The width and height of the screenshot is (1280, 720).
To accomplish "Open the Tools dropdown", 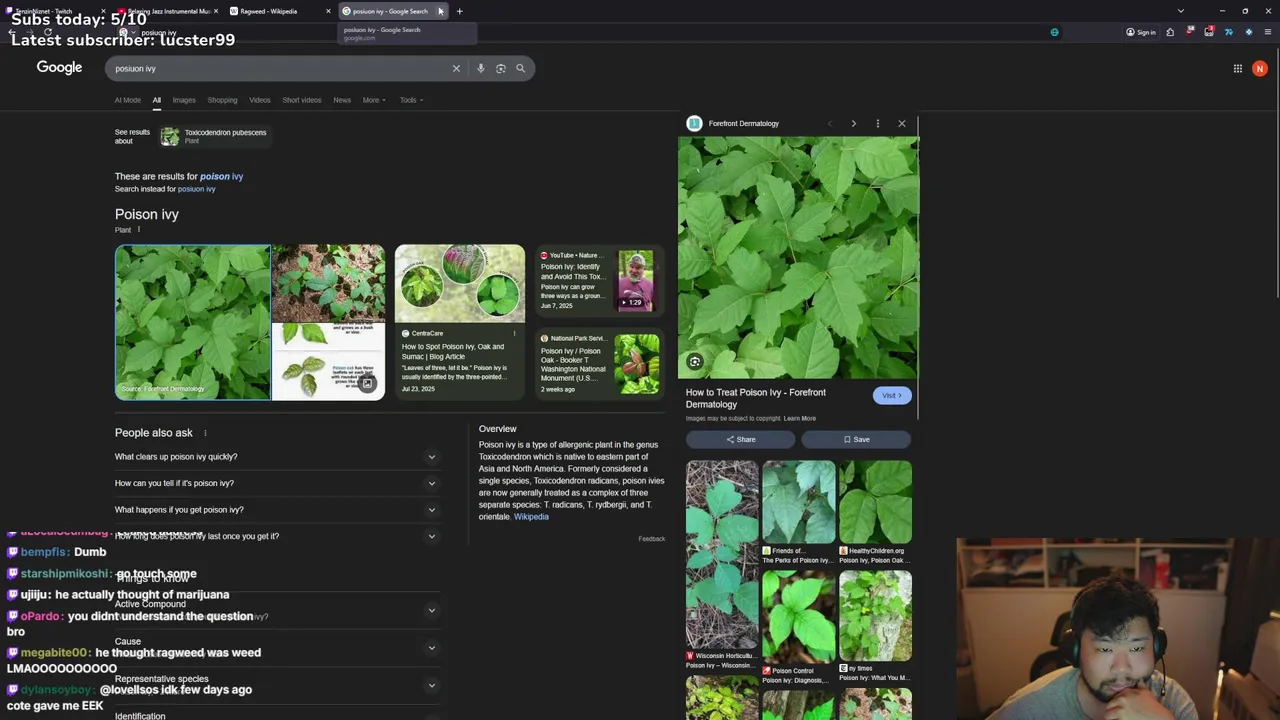I will point(411,100).
